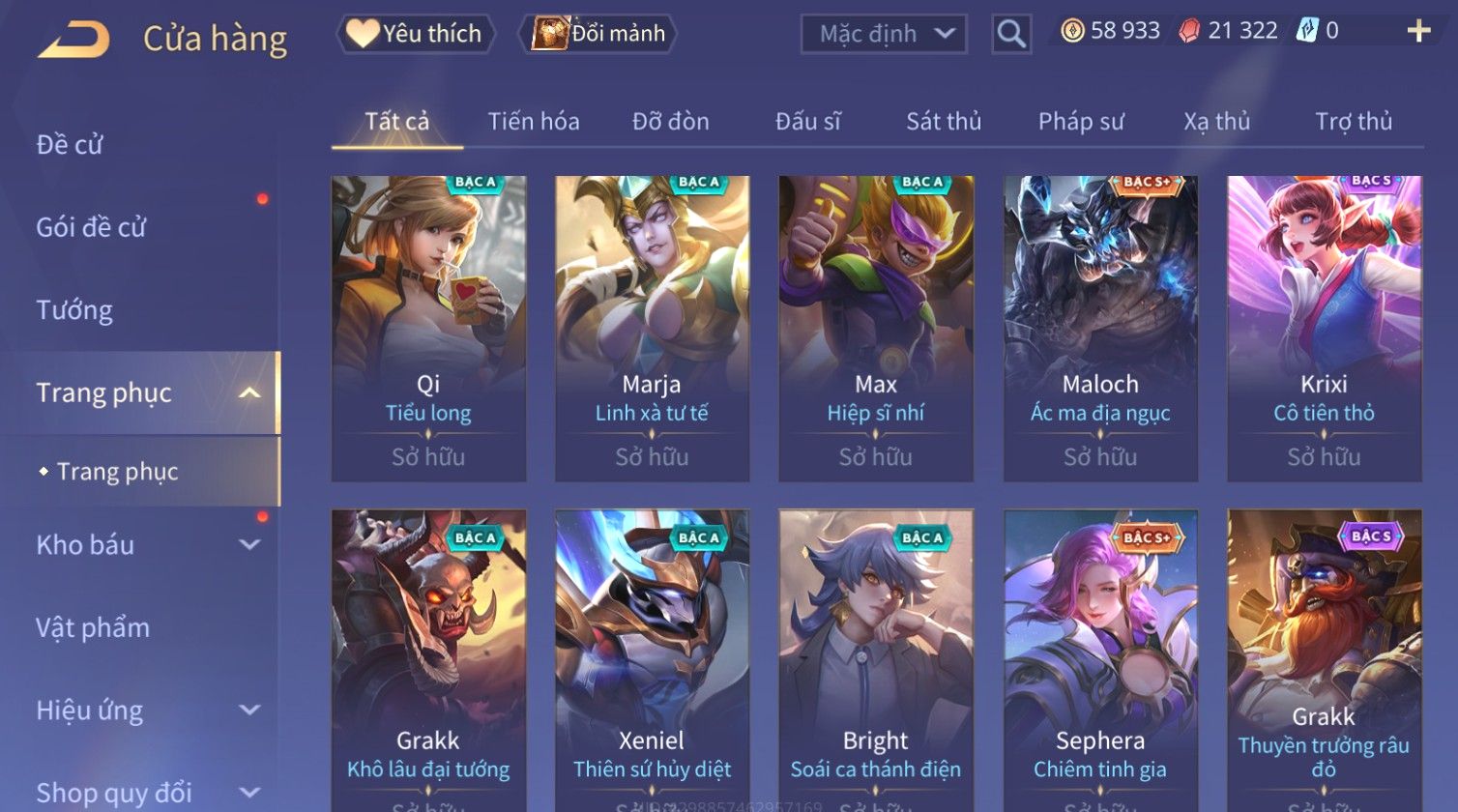The image size is (1458, 812).
Task: Click the red gem currency icon
Action: [x=1189, y=31]
